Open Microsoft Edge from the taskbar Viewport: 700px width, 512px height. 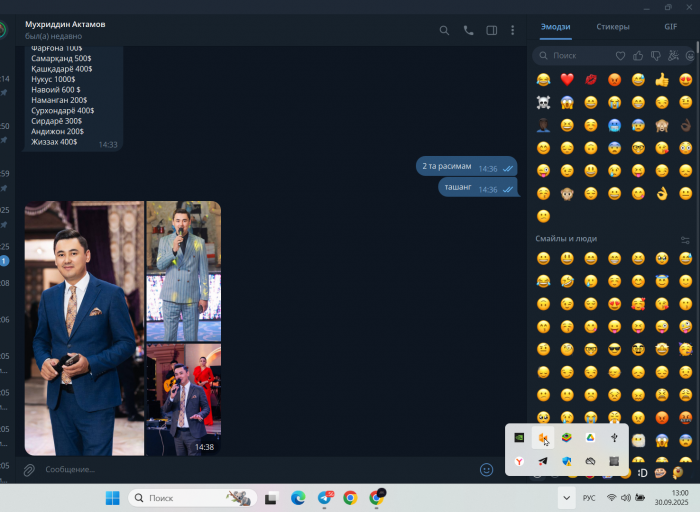298,498
